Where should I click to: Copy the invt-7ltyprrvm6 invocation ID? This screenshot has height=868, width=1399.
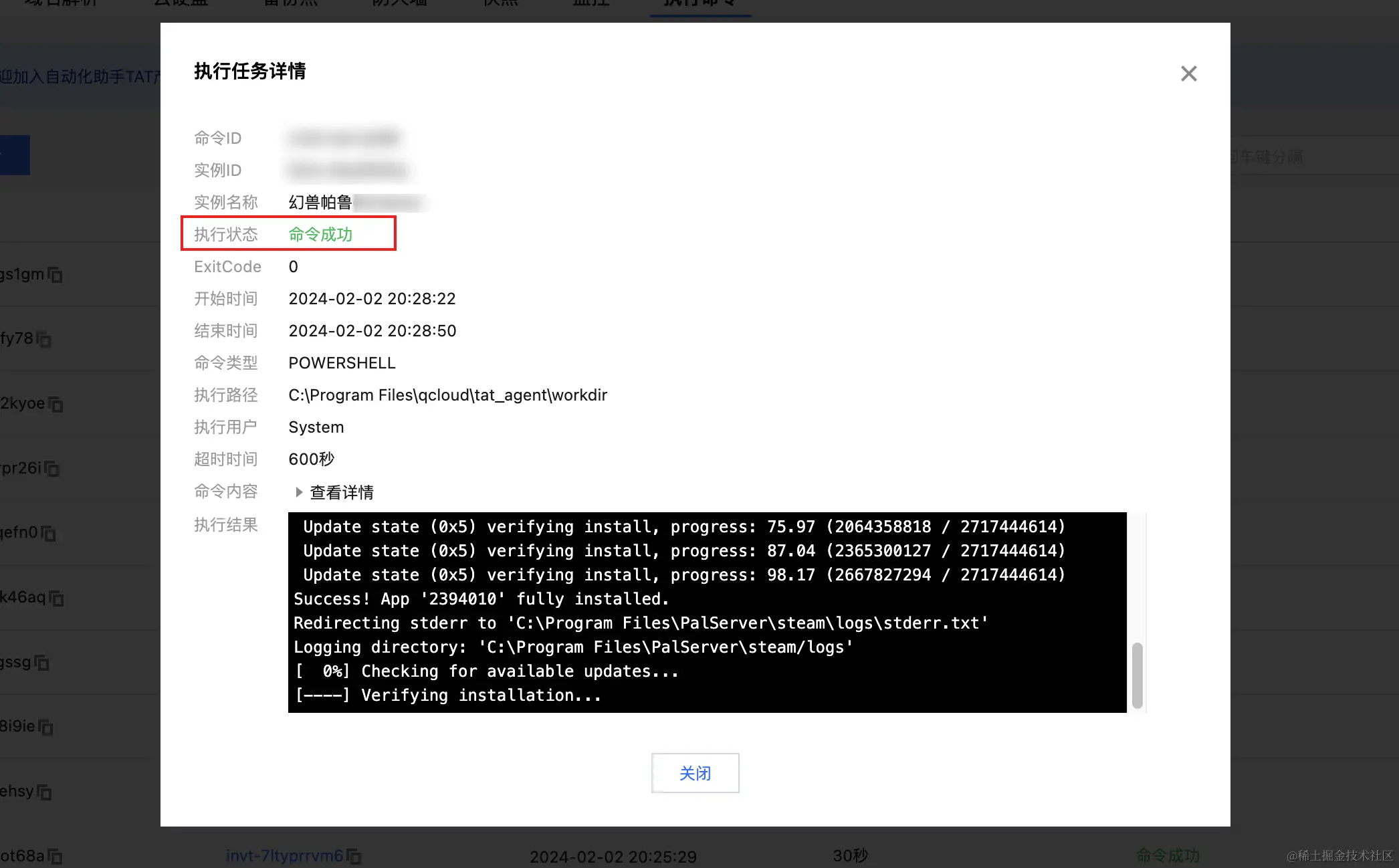coord(354,857)
